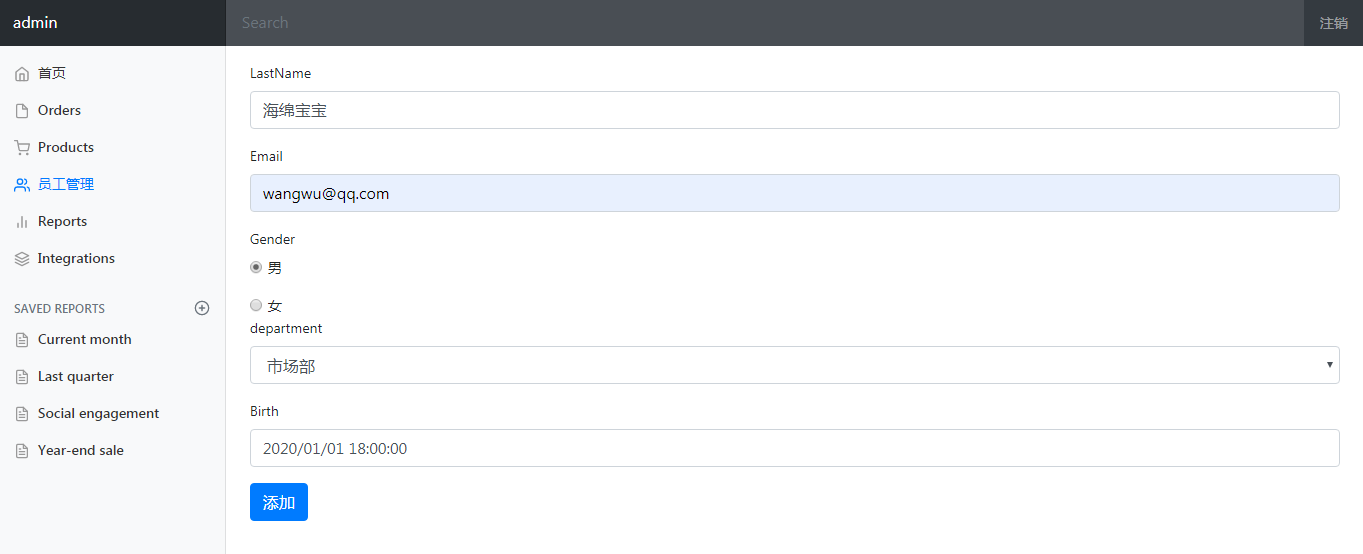This screenshot has height=554, width=1363.
Task: Open the department dropdown showing 市场部
Action: tap(795, 365)
